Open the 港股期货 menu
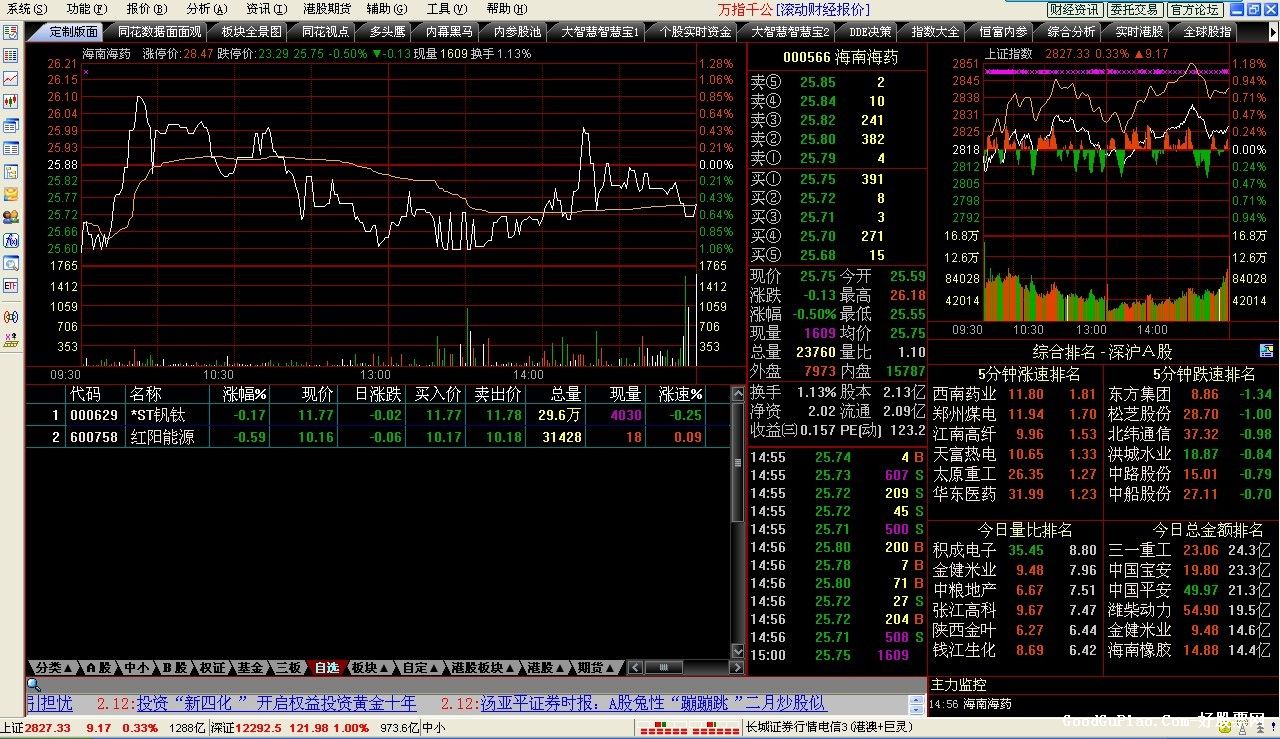 click(327, 8)
